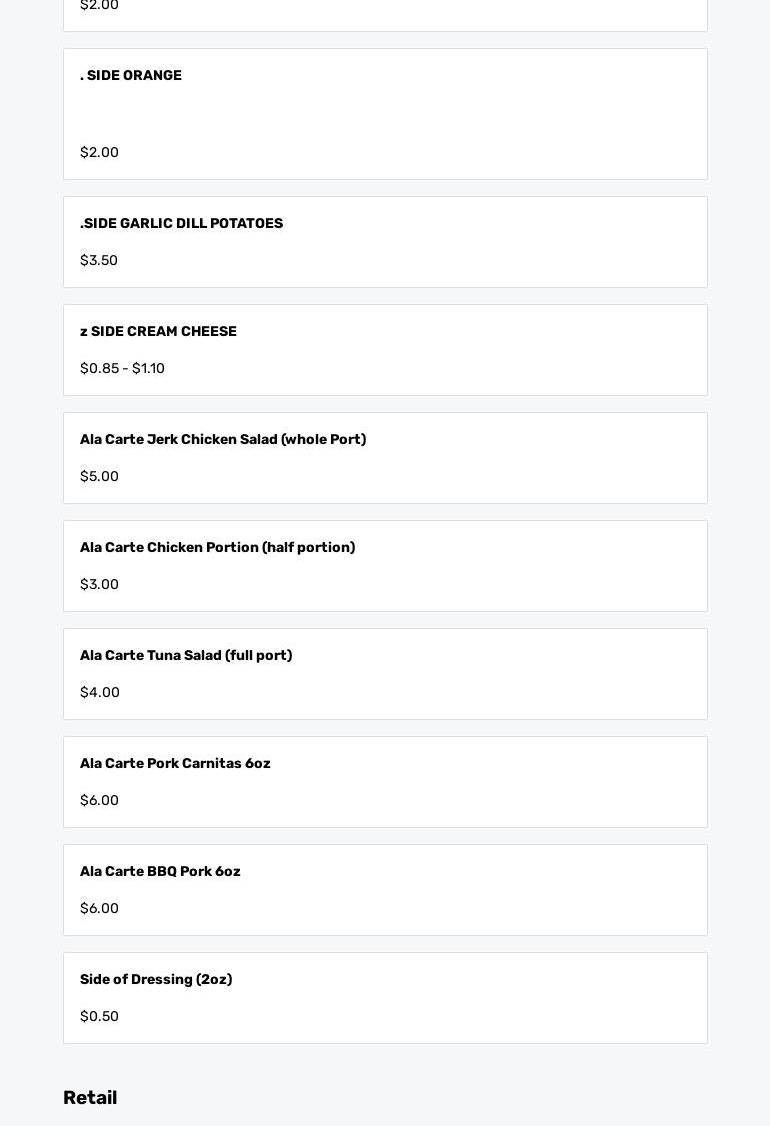Click the $4.00 Tuna Salad price
The image size is (770, 1126).
99,693
